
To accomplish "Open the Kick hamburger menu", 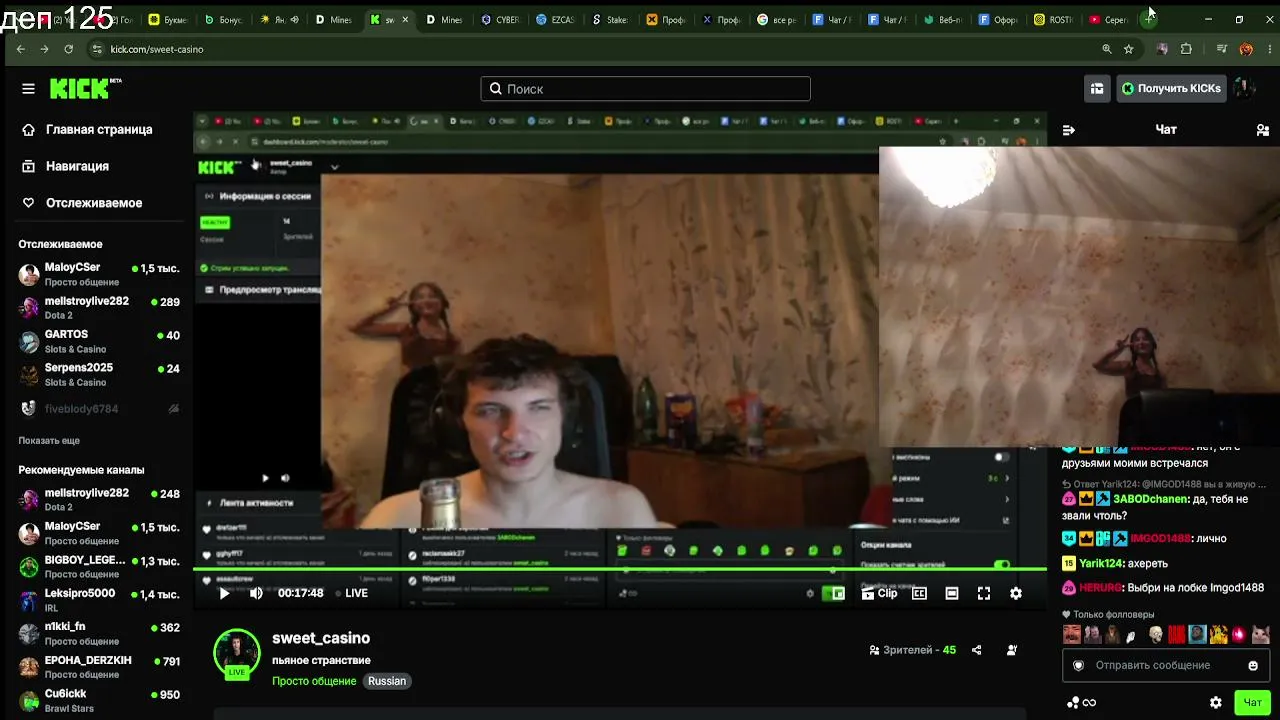I will pyautogui.click(x=28, y=88).
